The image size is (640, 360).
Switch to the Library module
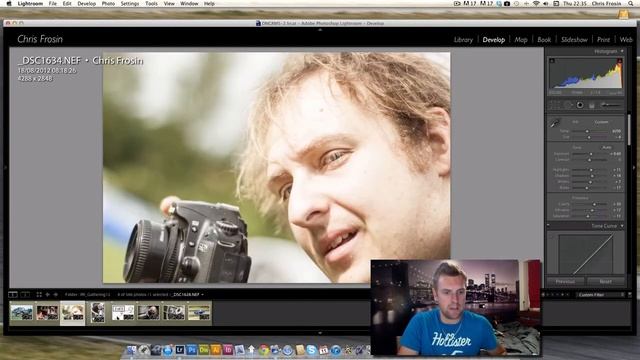point(463,40)
